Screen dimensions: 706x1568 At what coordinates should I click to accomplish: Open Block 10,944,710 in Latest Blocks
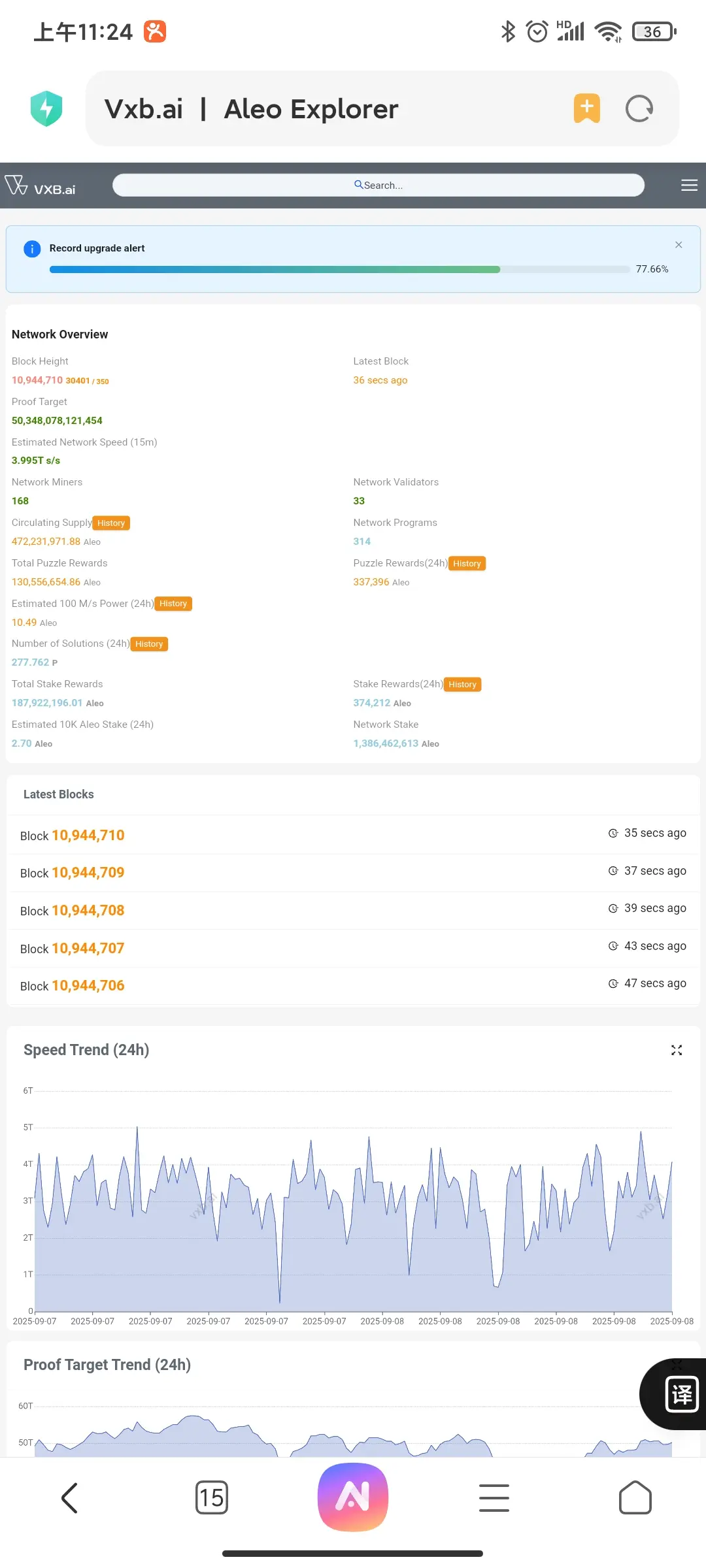(x=88, y=836)
